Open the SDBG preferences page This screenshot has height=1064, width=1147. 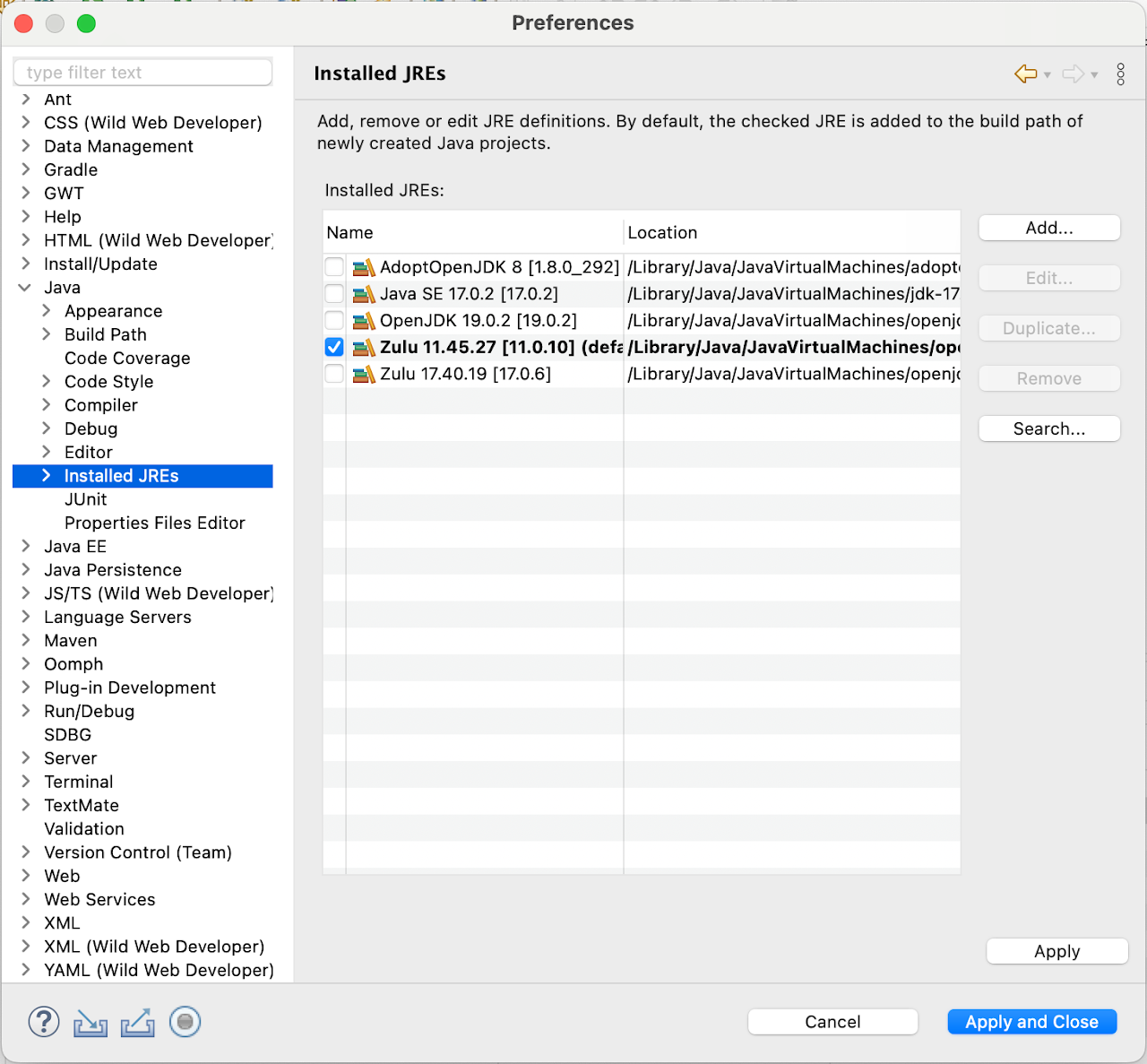point(68,735)
